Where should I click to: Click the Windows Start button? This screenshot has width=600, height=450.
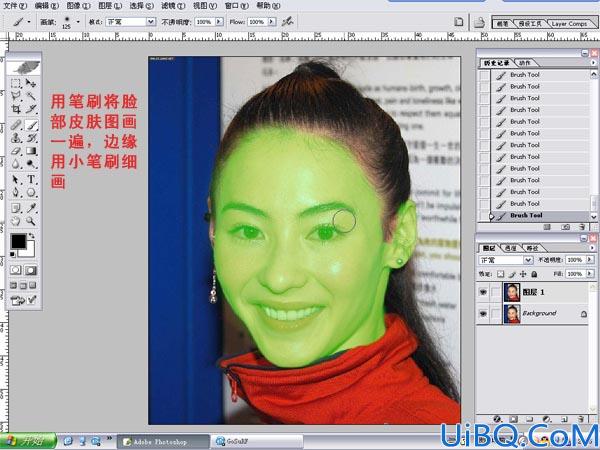(28, 441)
